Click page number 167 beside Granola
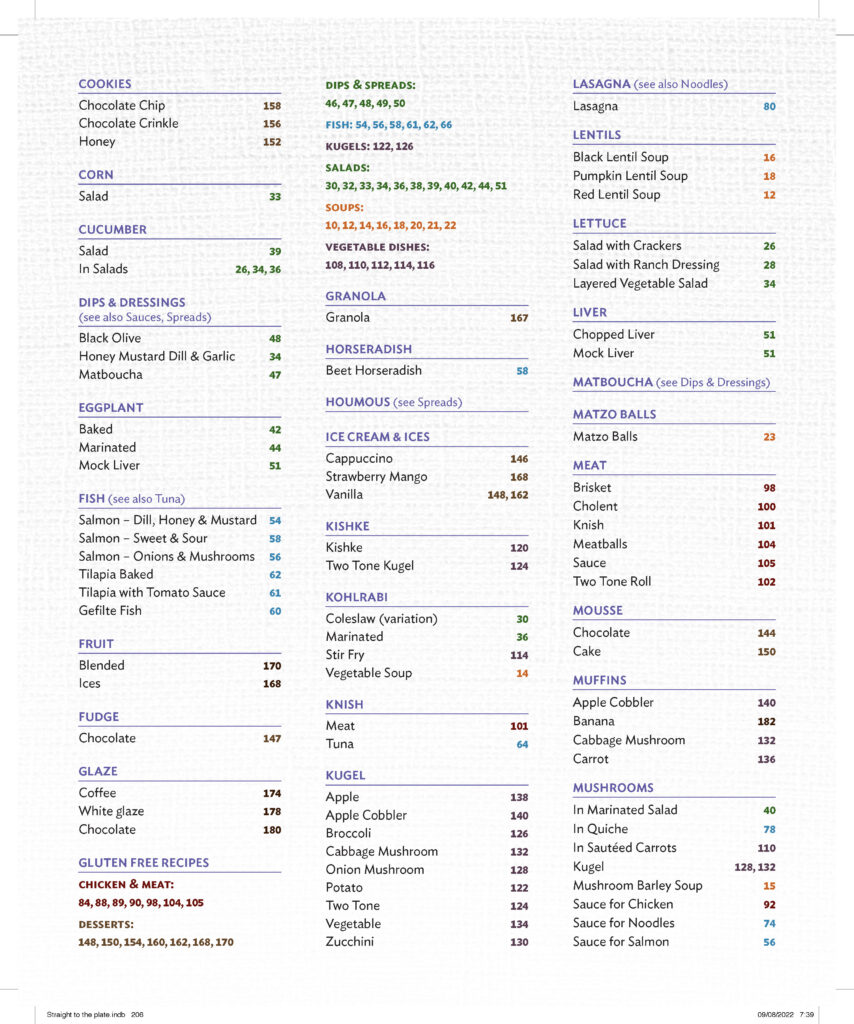854x1024 pixels. [x=518, y=318]
